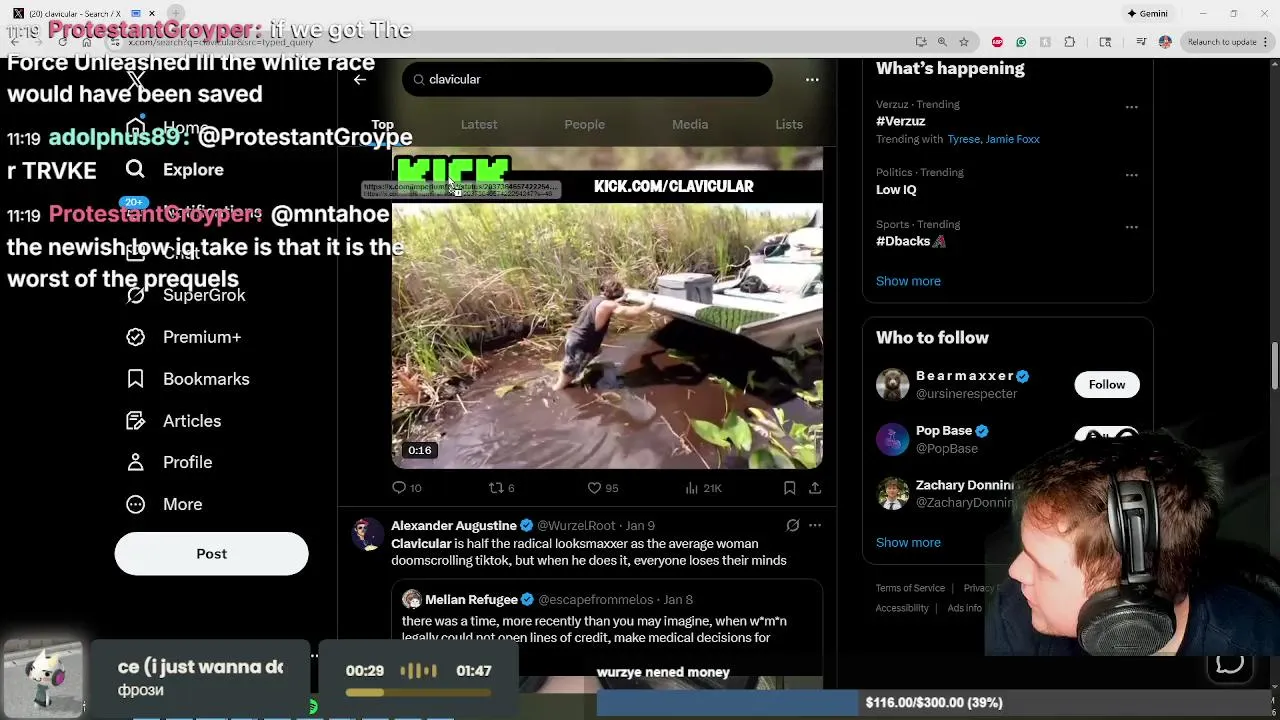Share the video post
Viewport: 1280px width, 720px height.
click(815, 488)
